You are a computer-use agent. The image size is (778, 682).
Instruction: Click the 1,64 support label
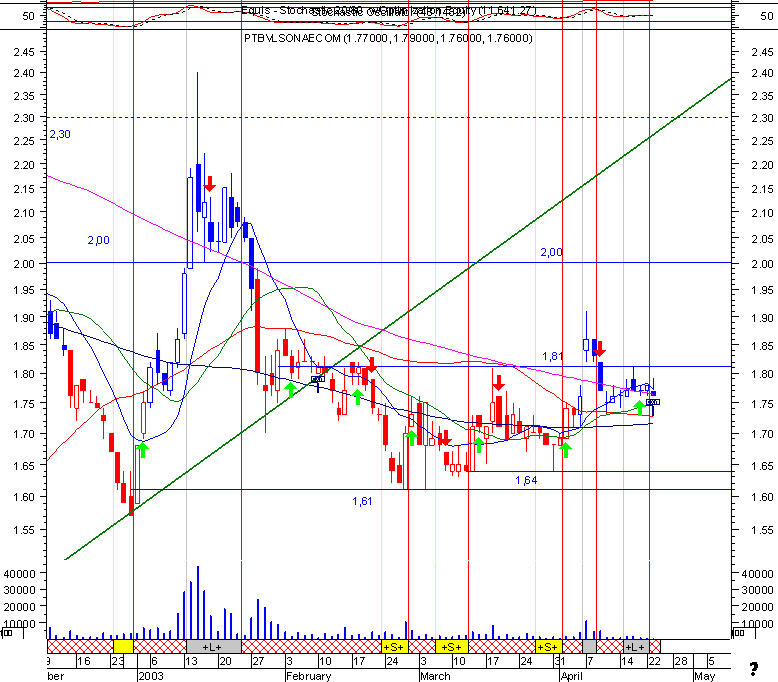[526, 480]
